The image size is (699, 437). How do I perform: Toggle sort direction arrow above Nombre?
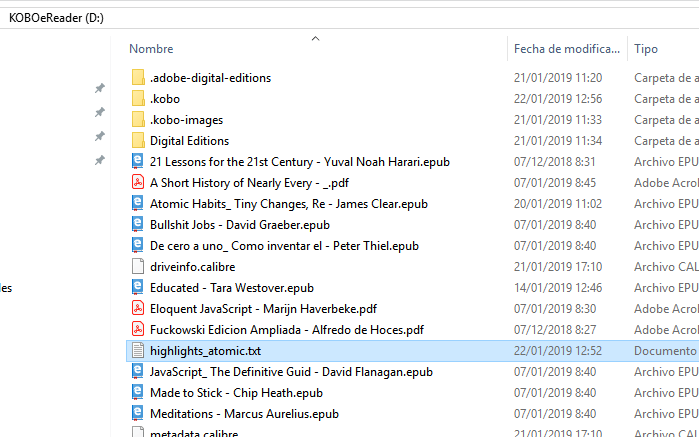tap(316, 38)
